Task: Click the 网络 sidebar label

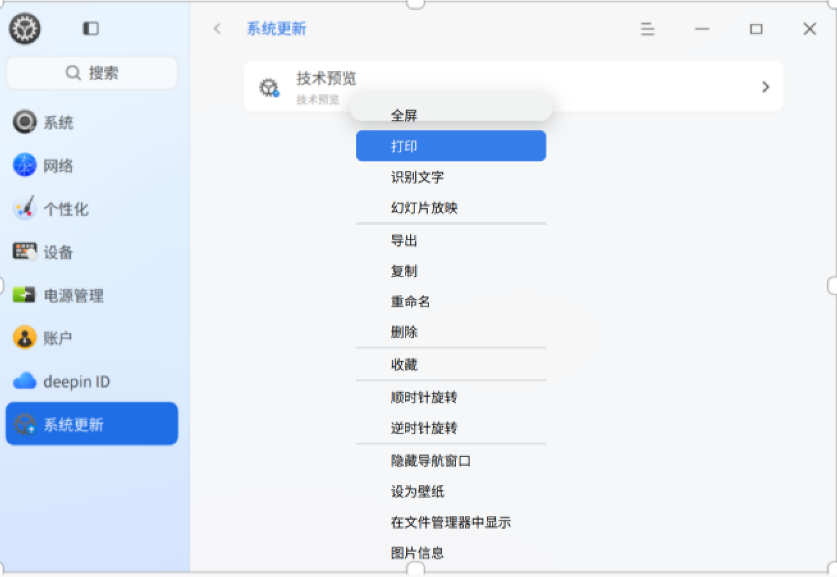Action: [x=58, y=166]
